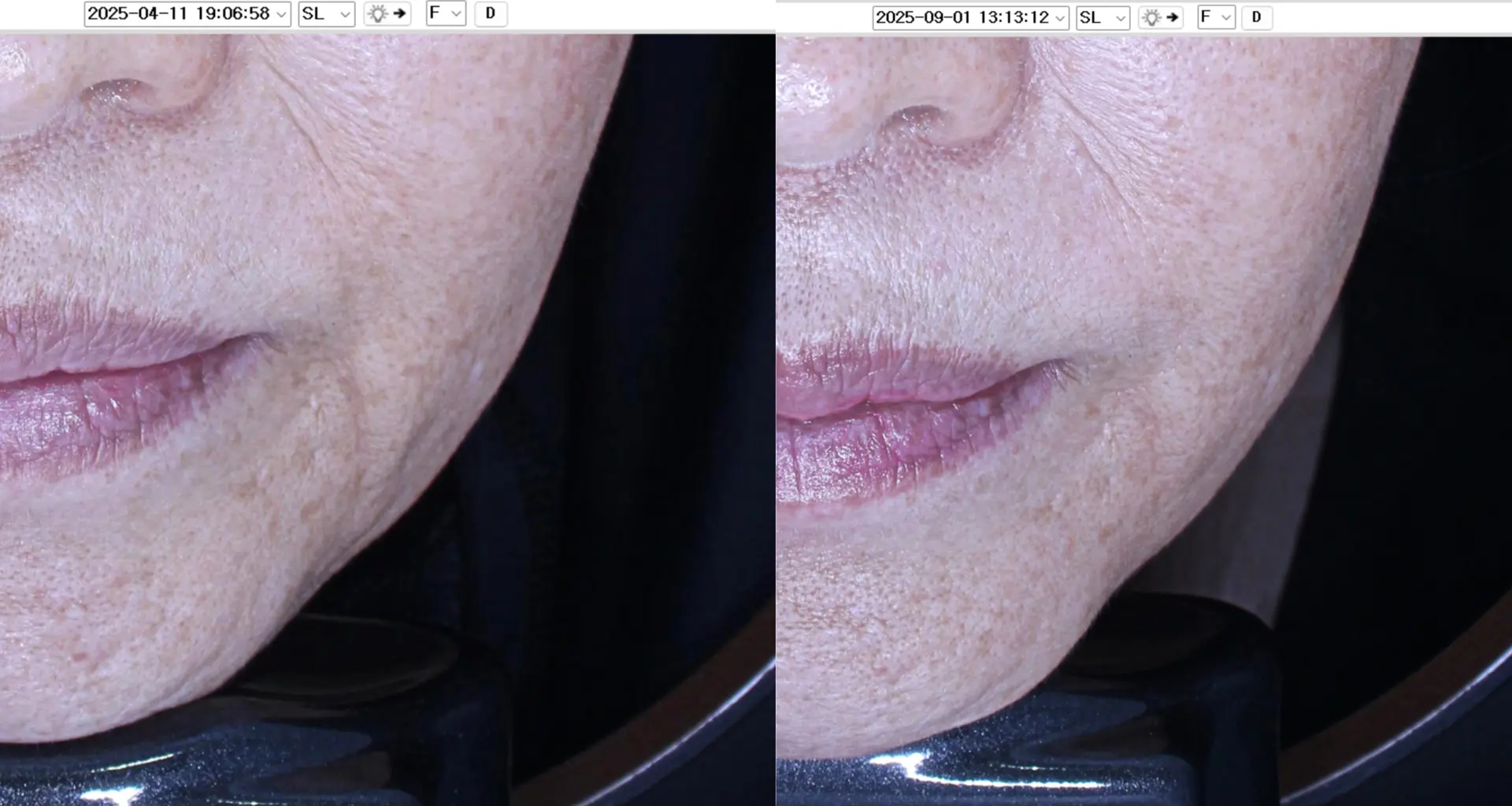Viewport: 1512px width, 806px height.
Task: Click the SL mode icon on the left toolbar
Action: coord(315,13)
